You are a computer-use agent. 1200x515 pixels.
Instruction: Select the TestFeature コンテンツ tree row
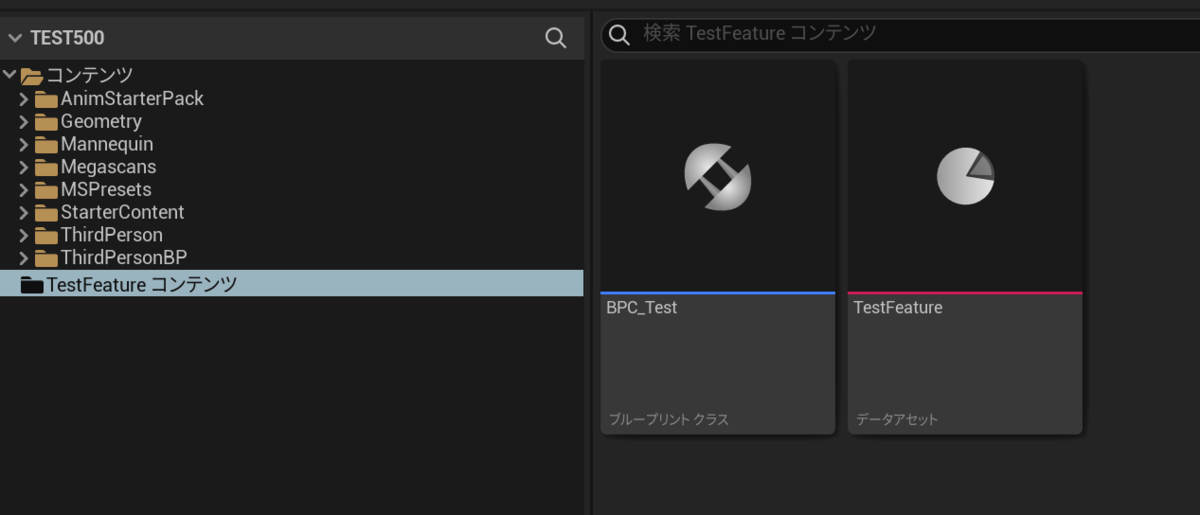click(x=292, y=284)
